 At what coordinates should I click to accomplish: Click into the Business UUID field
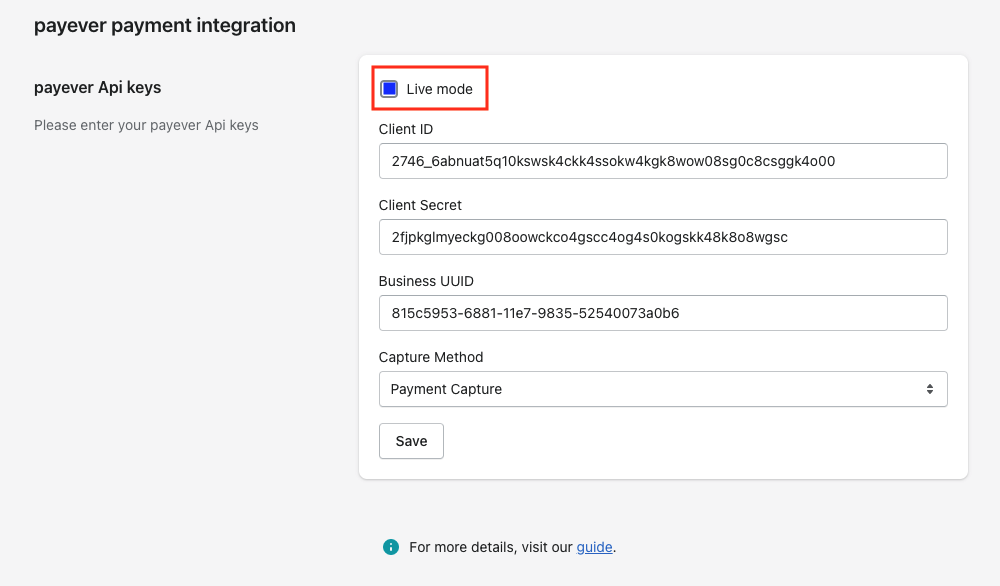(663, 312)
